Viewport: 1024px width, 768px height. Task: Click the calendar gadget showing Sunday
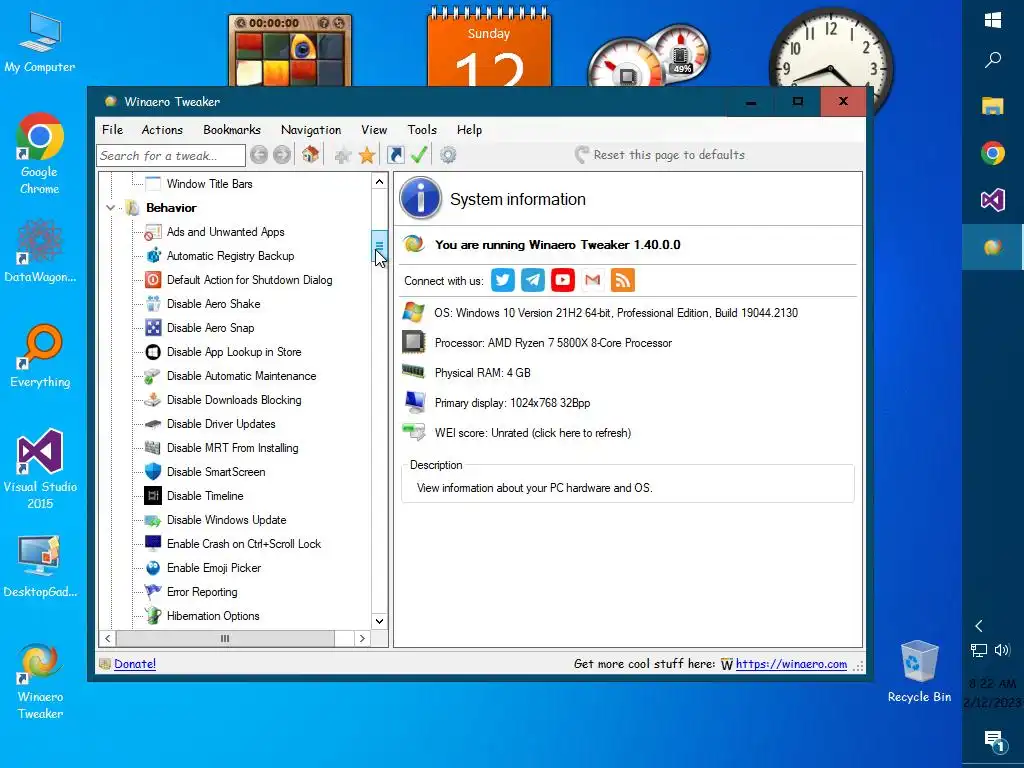488,47
